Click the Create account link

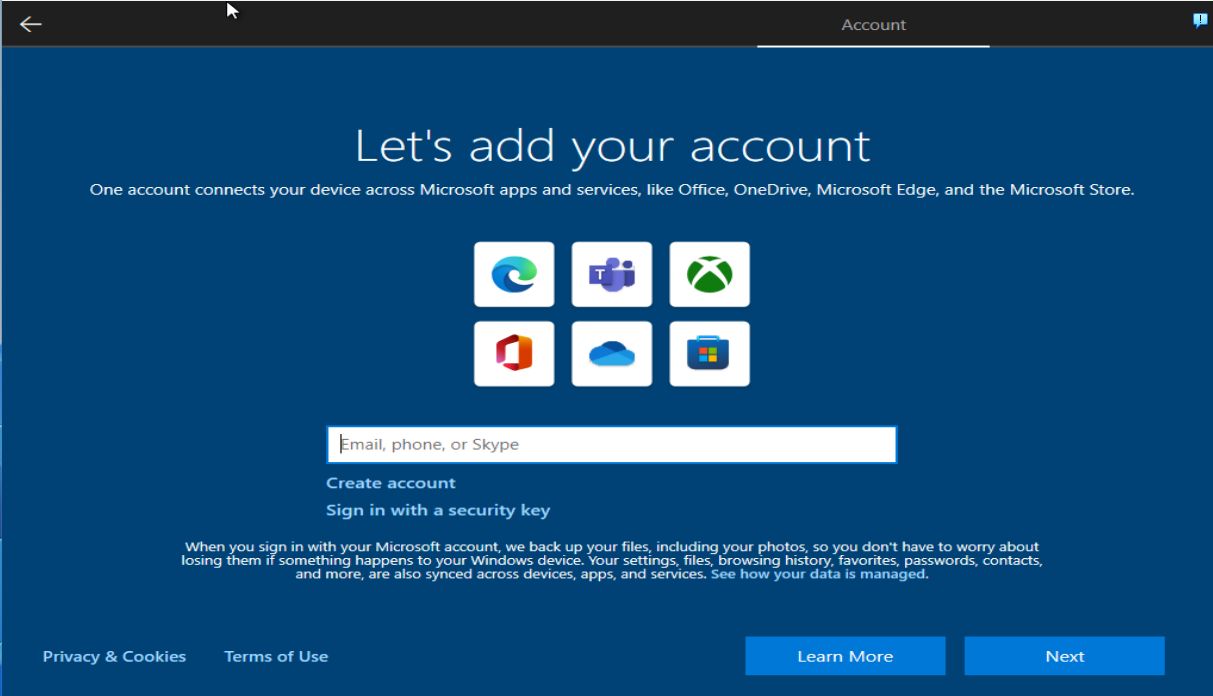[x=390, y=483]
